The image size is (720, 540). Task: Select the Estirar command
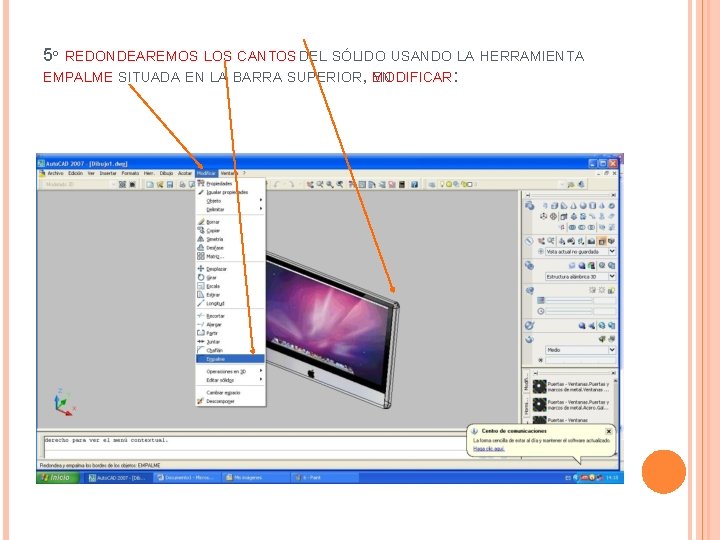point(230,295)
